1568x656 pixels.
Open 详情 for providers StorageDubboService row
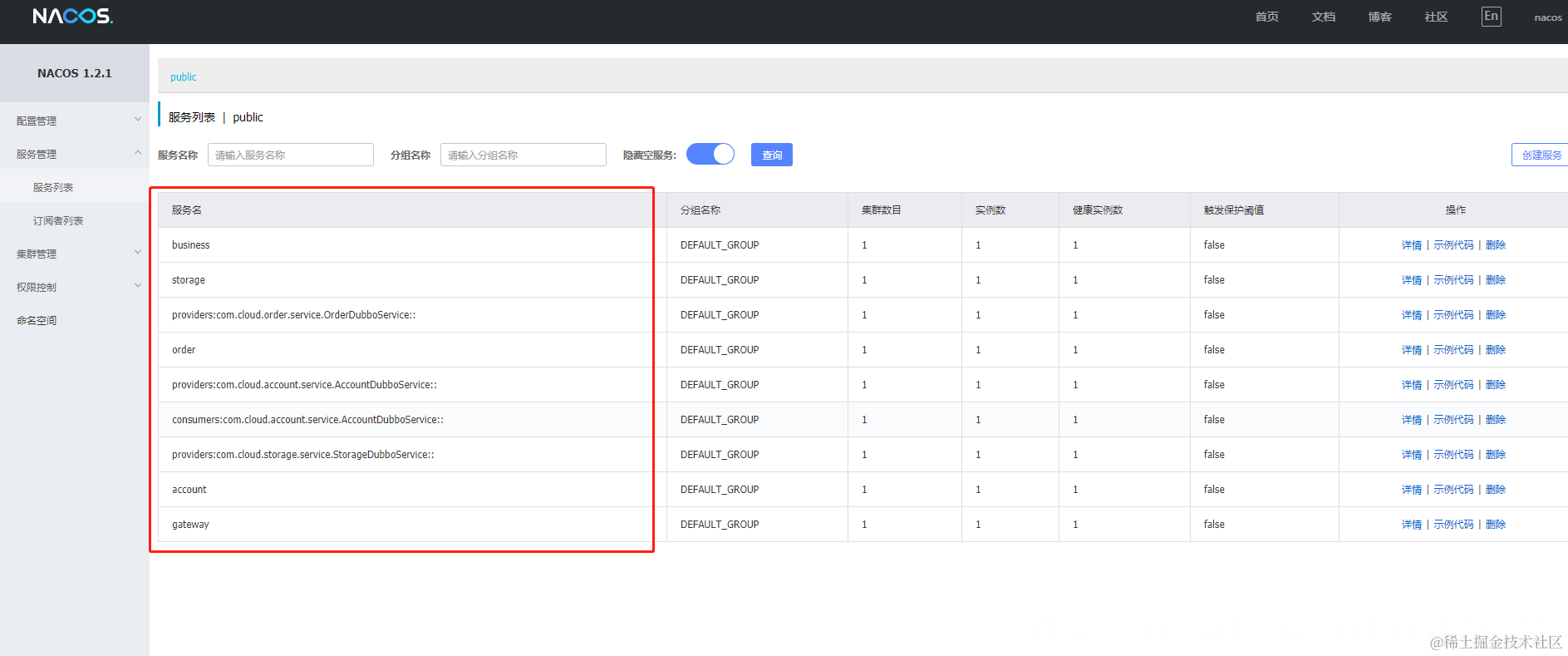(x=1412, y=455)
